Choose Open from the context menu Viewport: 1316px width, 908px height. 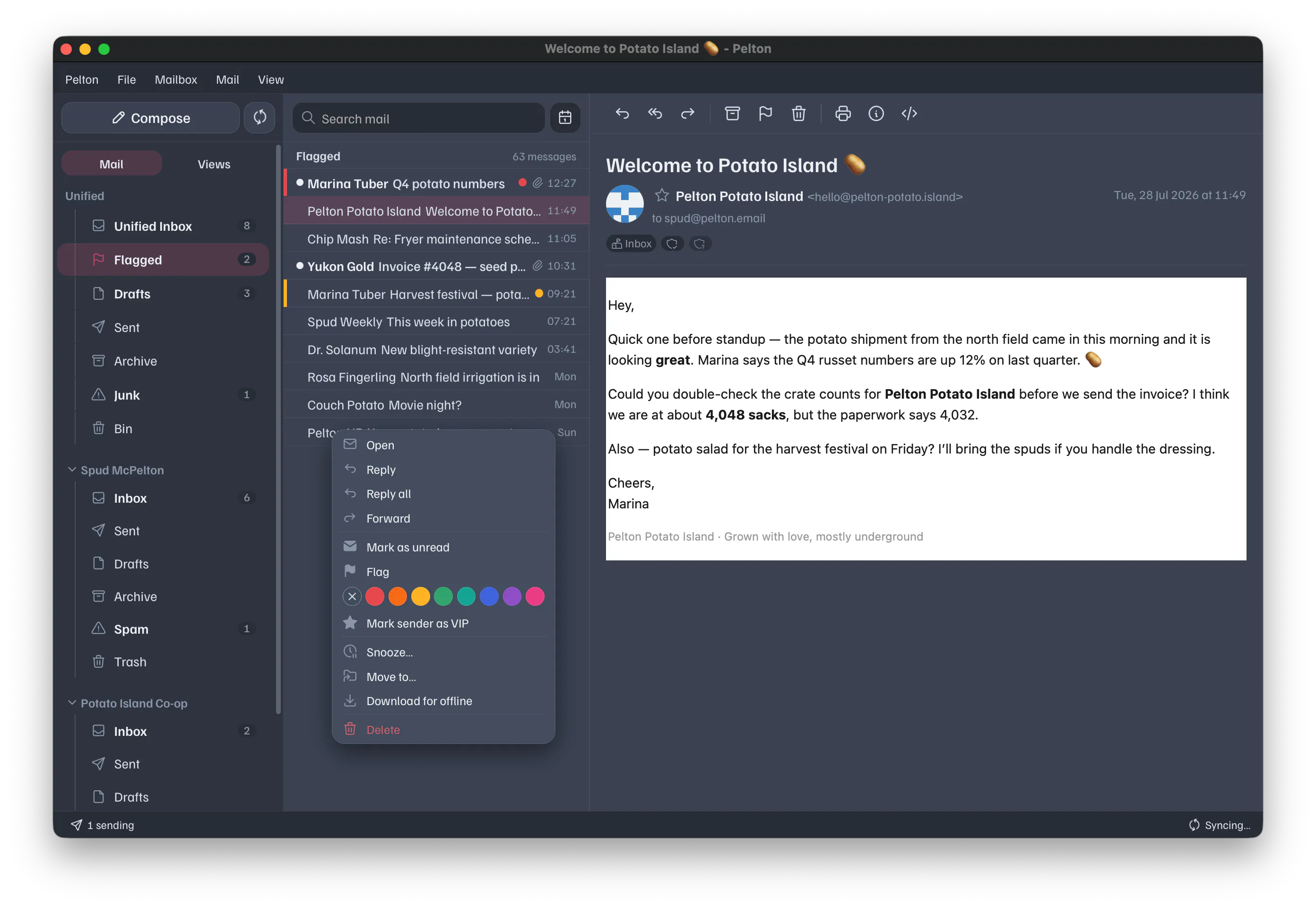pos(443,445)
